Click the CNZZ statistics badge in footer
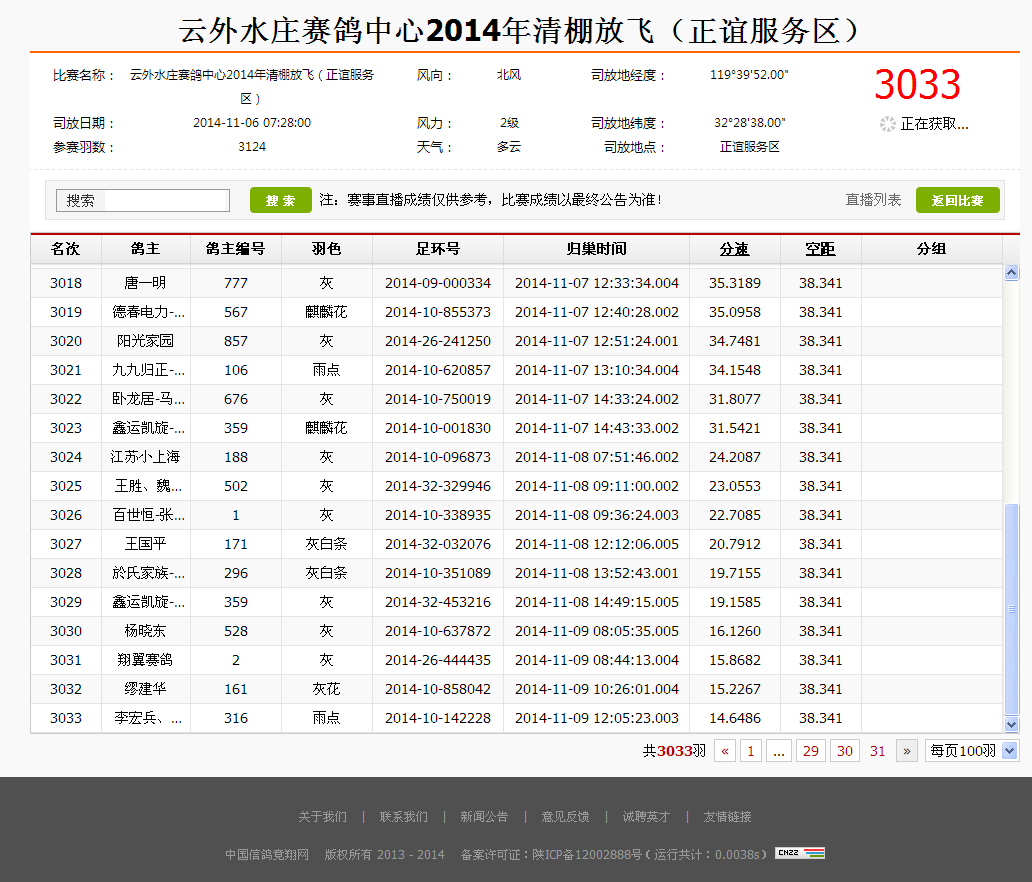1032x882 pixels. pyautogui.click(x=799, y=853)
